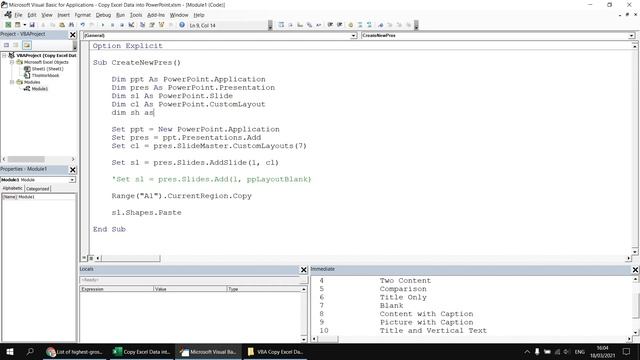Viewport: 640px width, 360px height.
Task: Open Find with the binoculars icon
Action: (x=71, y=25)
